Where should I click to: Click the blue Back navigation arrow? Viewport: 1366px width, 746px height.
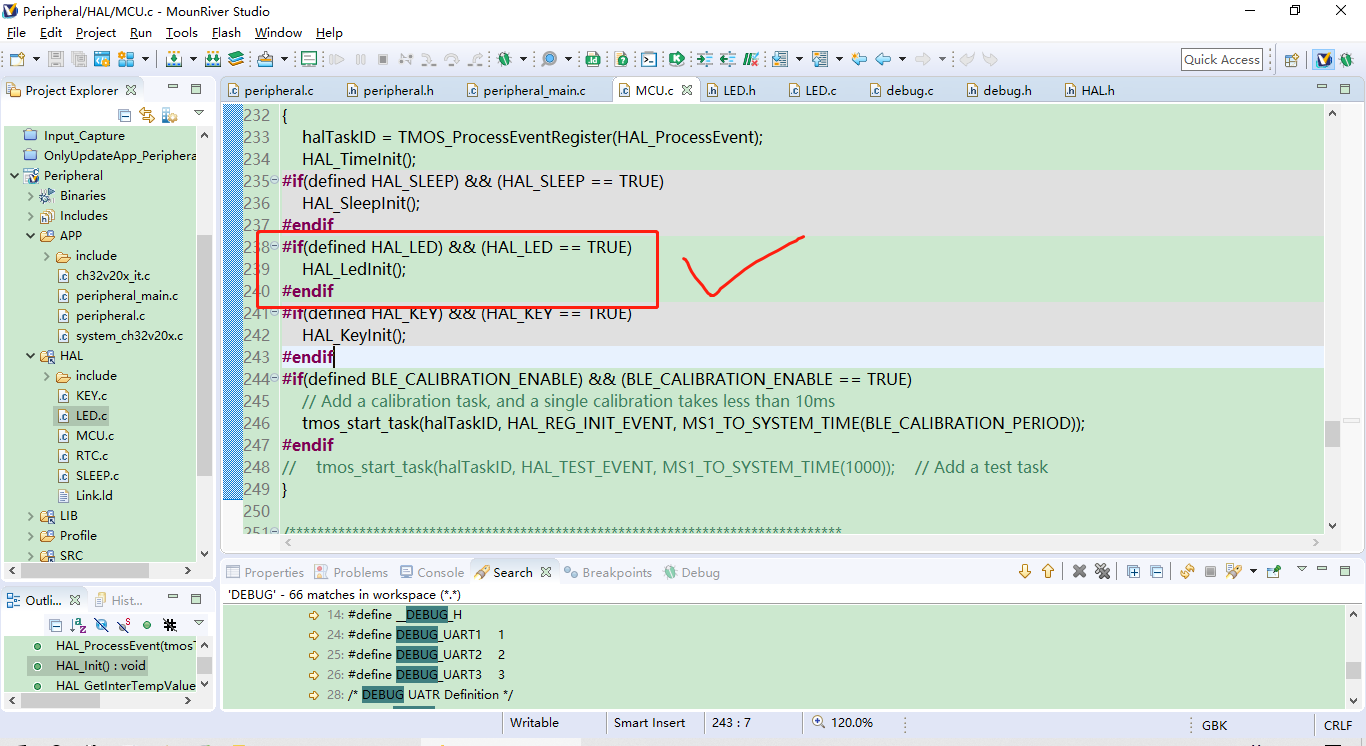882,59
